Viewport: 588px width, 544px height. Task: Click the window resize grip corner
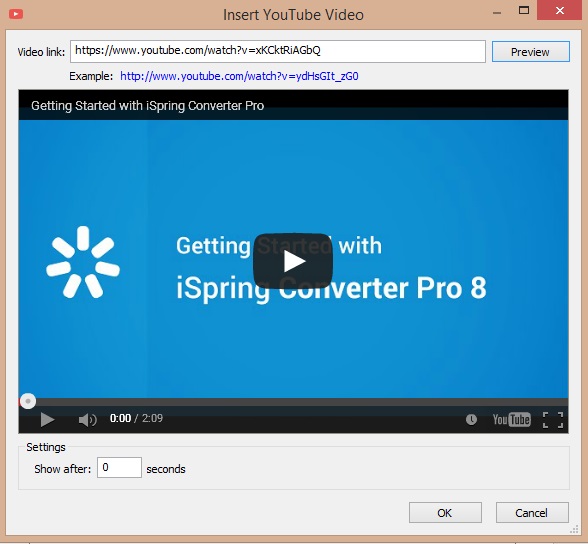pos(574,529)
